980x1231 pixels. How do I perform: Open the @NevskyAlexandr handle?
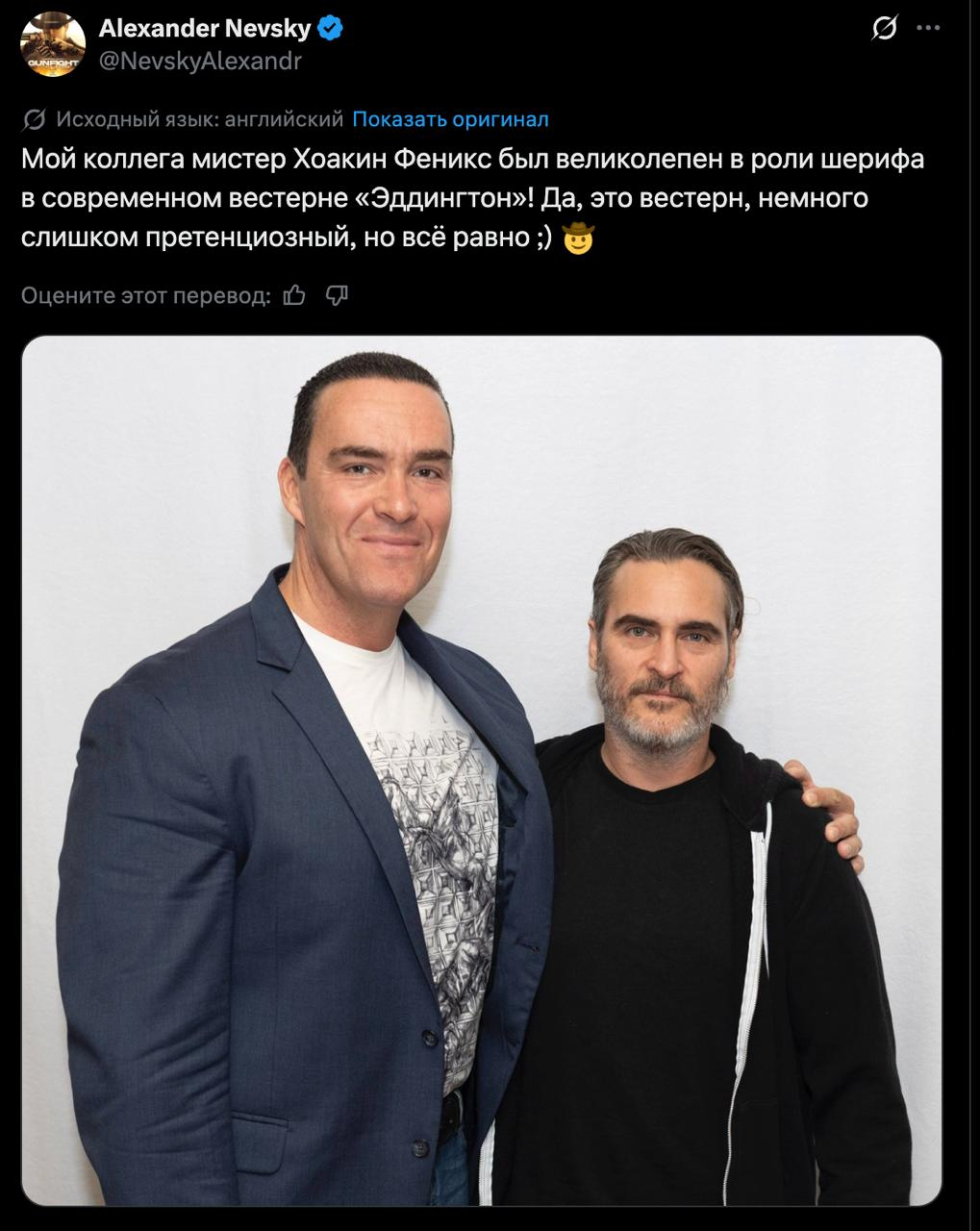(200, 62)
